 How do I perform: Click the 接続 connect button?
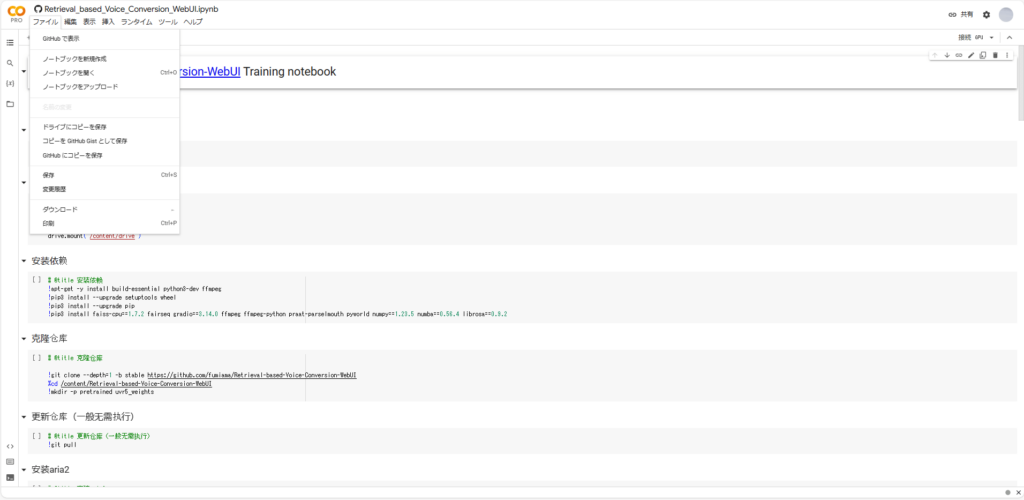point(971,38)
